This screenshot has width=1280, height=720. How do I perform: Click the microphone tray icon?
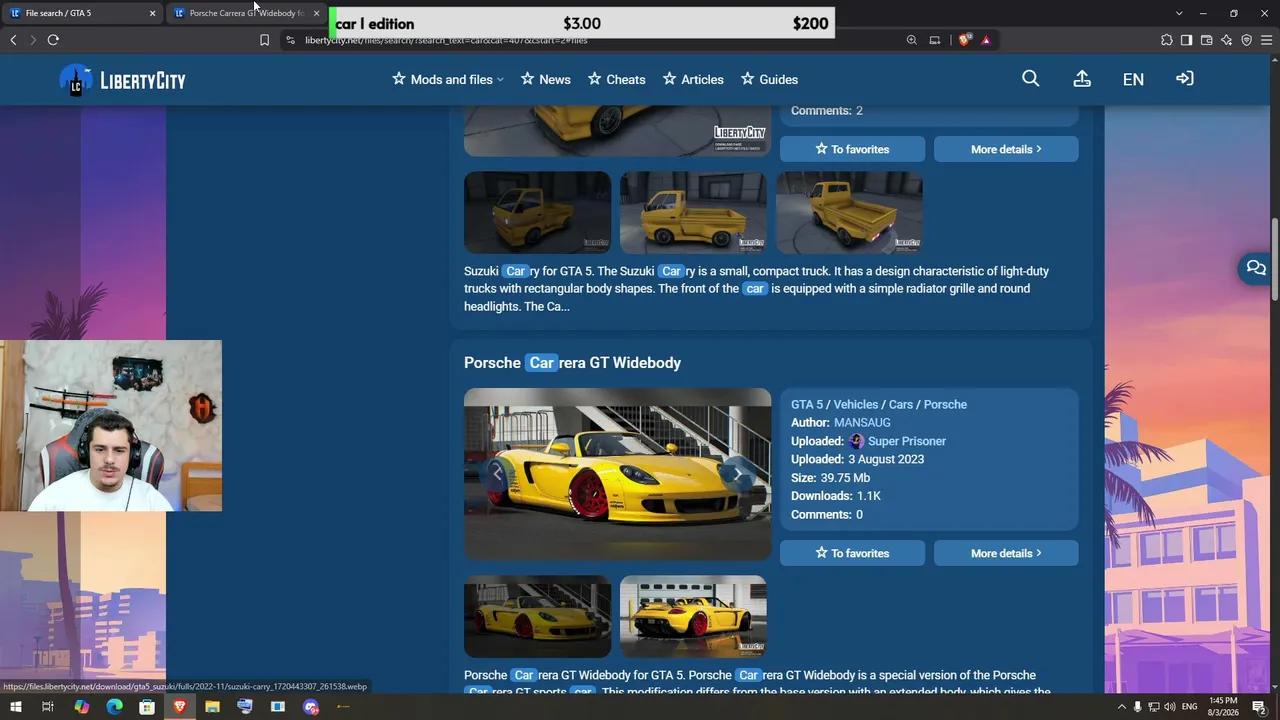[x=1137, y=707]
